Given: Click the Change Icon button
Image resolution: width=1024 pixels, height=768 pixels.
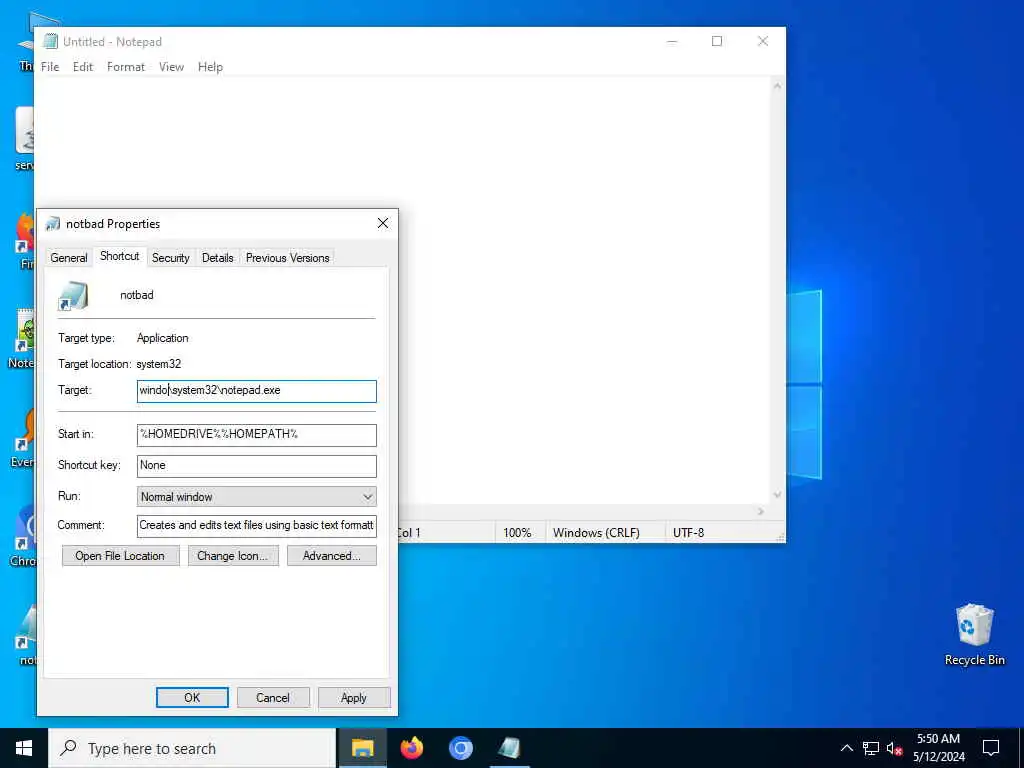Looking at the screenshot, I should [233, 556].
